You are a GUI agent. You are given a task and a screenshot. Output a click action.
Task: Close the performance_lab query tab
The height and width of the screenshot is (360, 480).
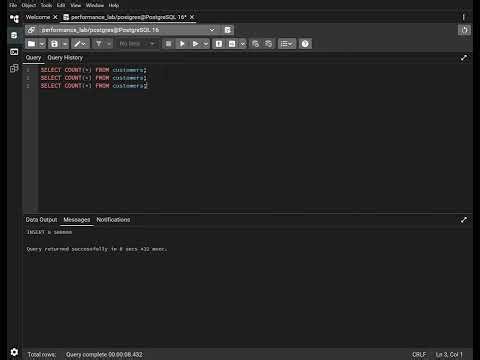(192, 17)
